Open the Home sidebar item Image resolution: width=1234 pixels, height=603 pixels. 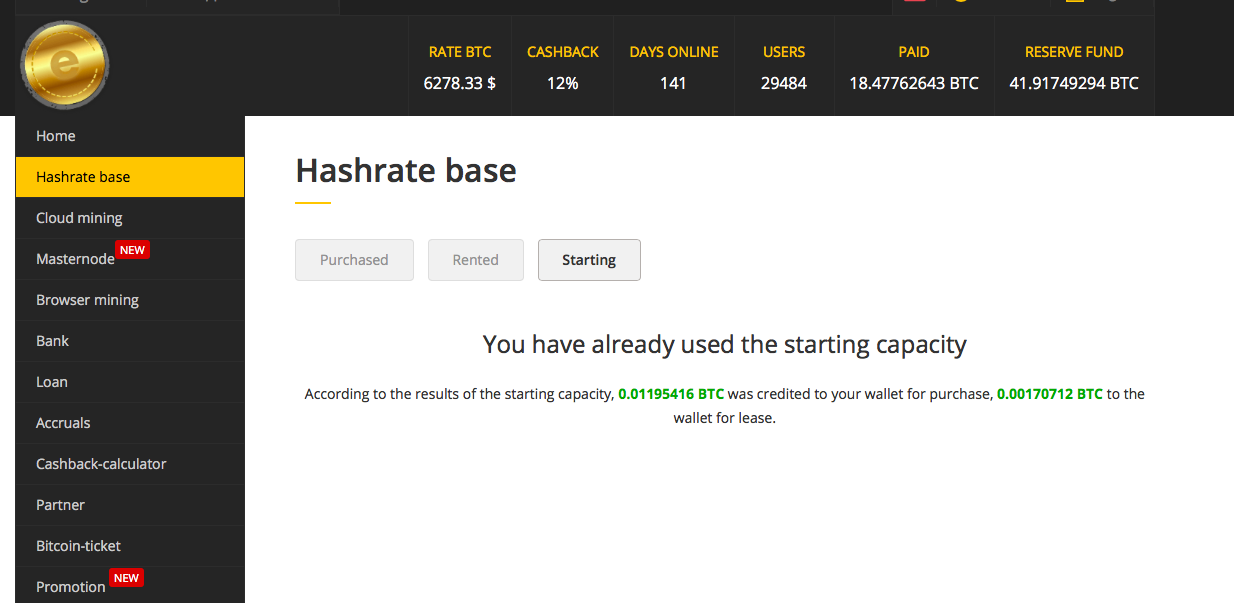130,136
